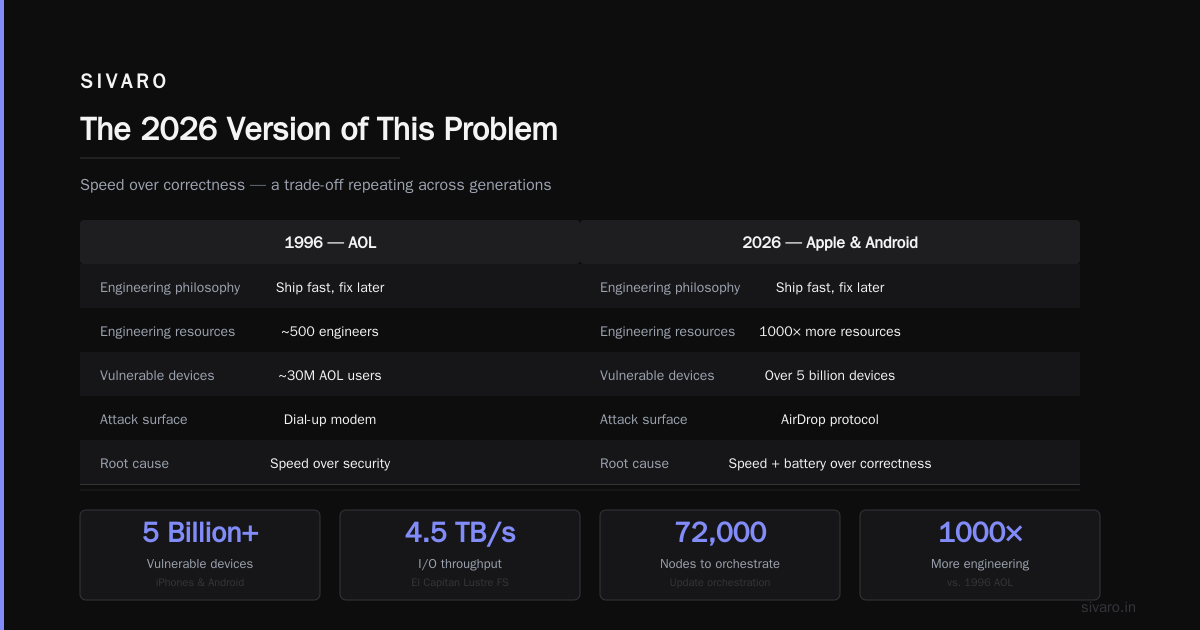
Task: Click the 'Dial-up modem' attack surface cell
Action: coord(330,419)
